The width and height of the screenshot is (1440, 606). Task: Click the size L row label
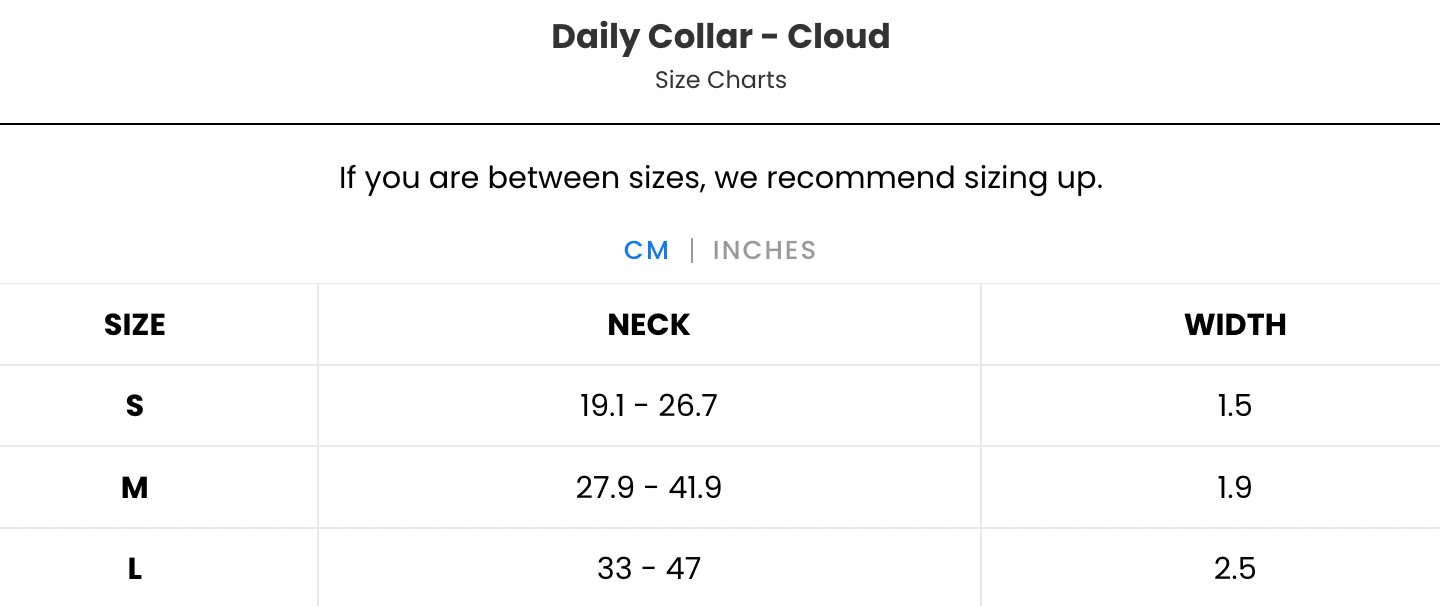134,568
